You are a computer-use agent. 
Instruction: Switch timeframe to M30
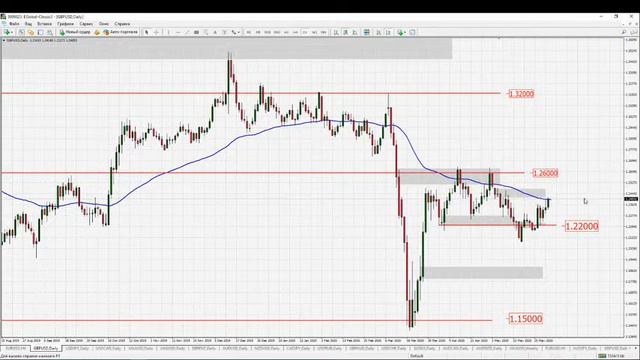point(277,32)
